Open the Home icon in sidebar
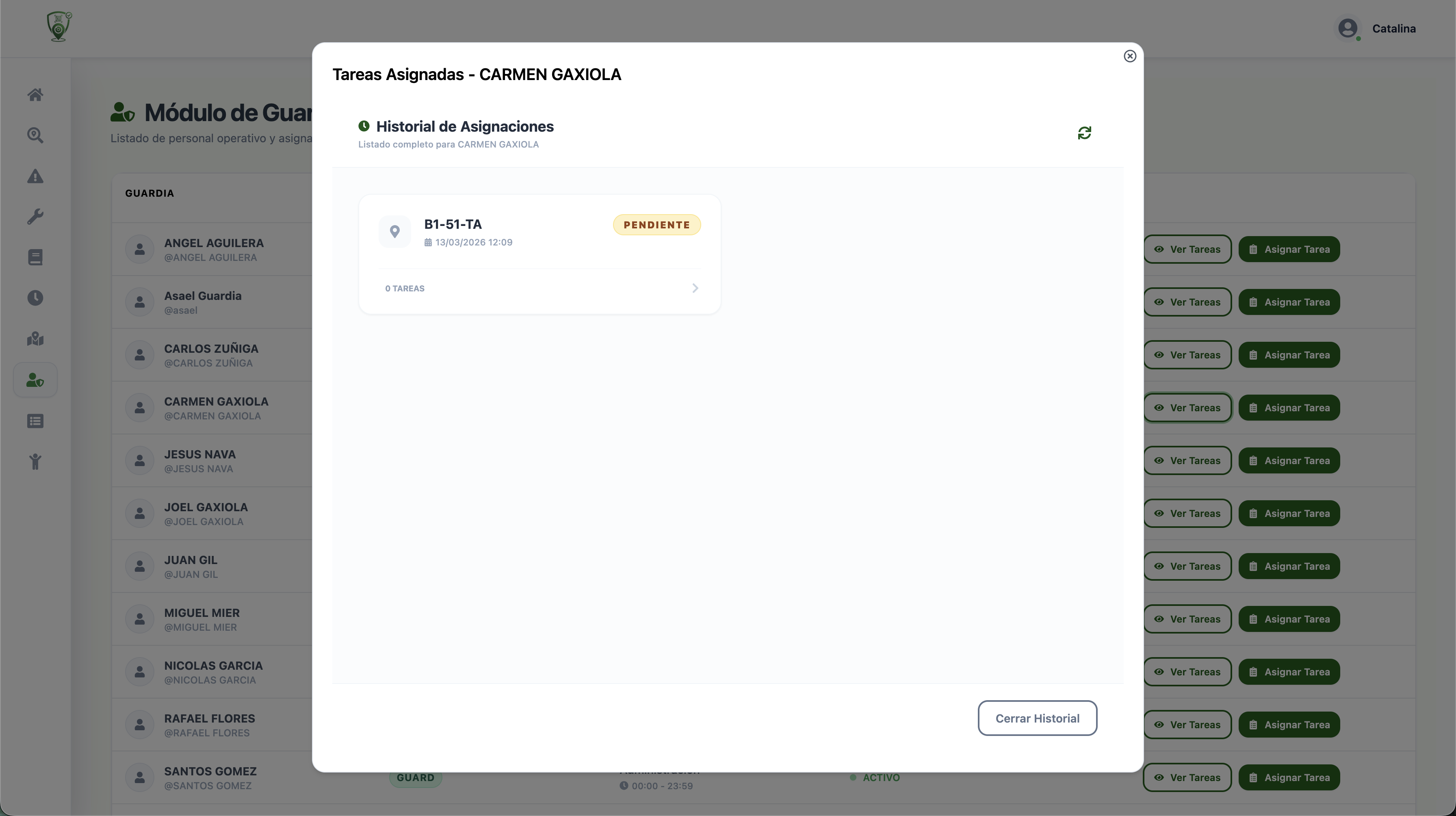 coord(35,94)
